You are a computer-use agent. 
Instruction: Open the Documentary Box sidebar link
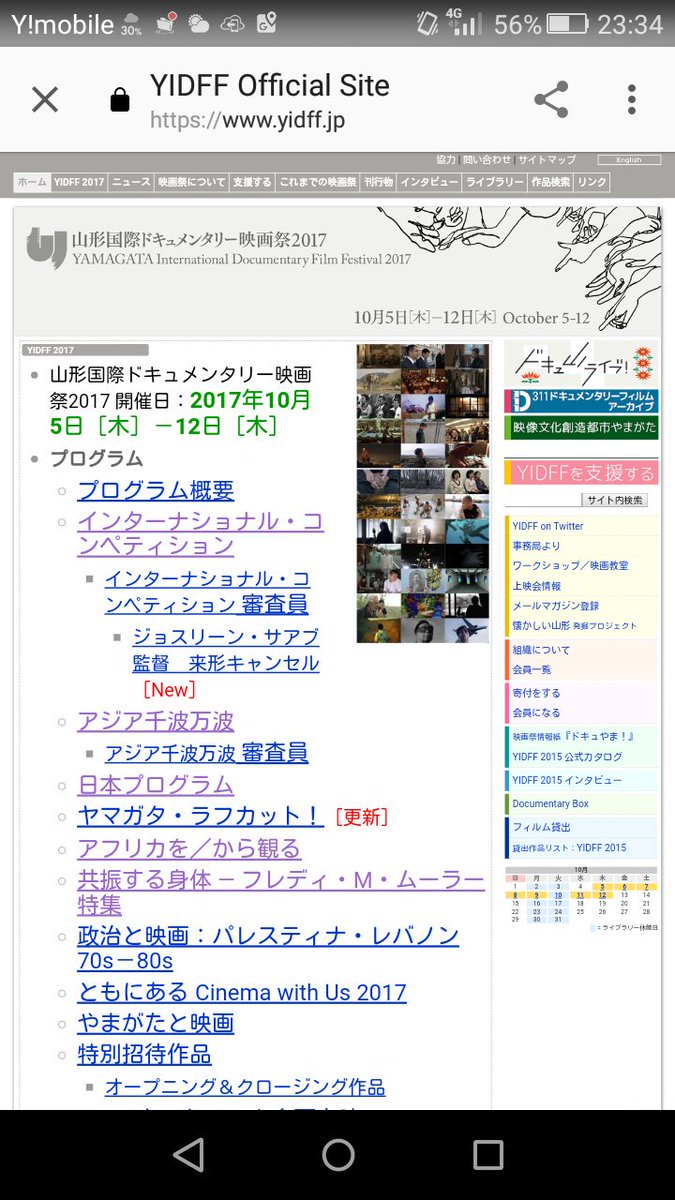point(550,804)
